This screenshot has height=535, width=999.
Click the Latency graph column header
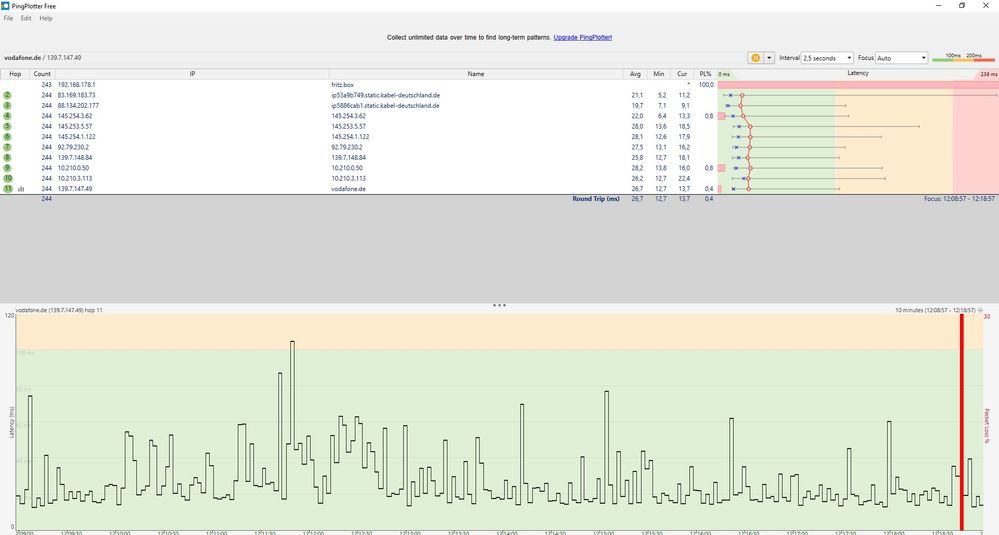[x=858, y=73]
